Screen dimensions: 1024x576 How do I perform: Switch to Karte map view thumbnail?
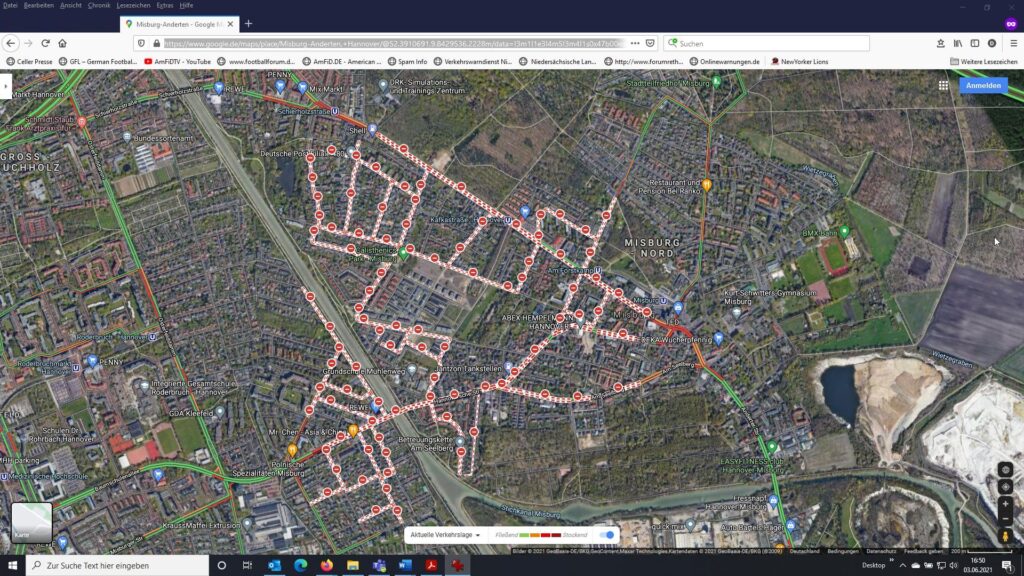click(31, 523)
